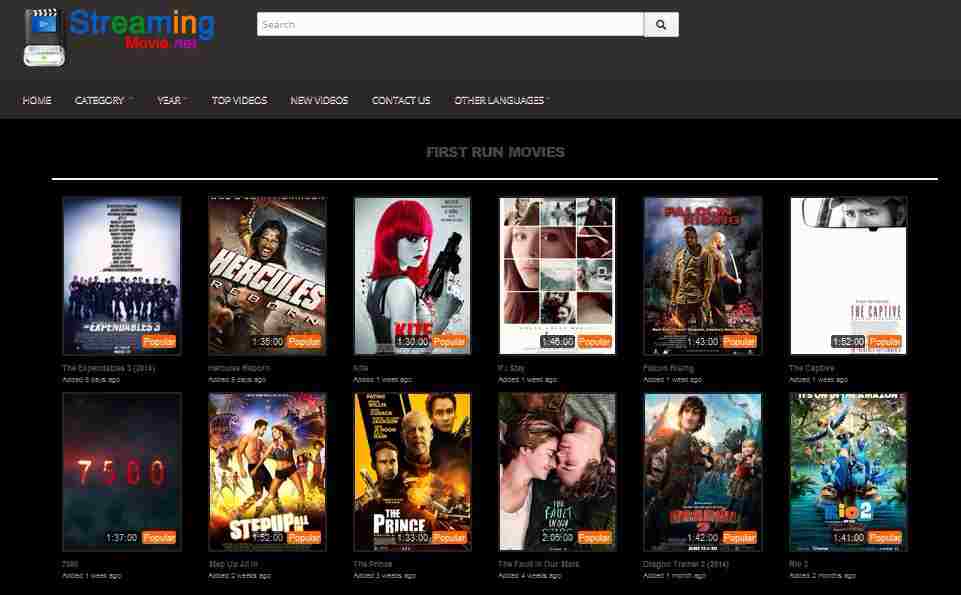Click the title link The Expendables 3 (2014)
Screen dimensions: 961x595
coord(108,368)
